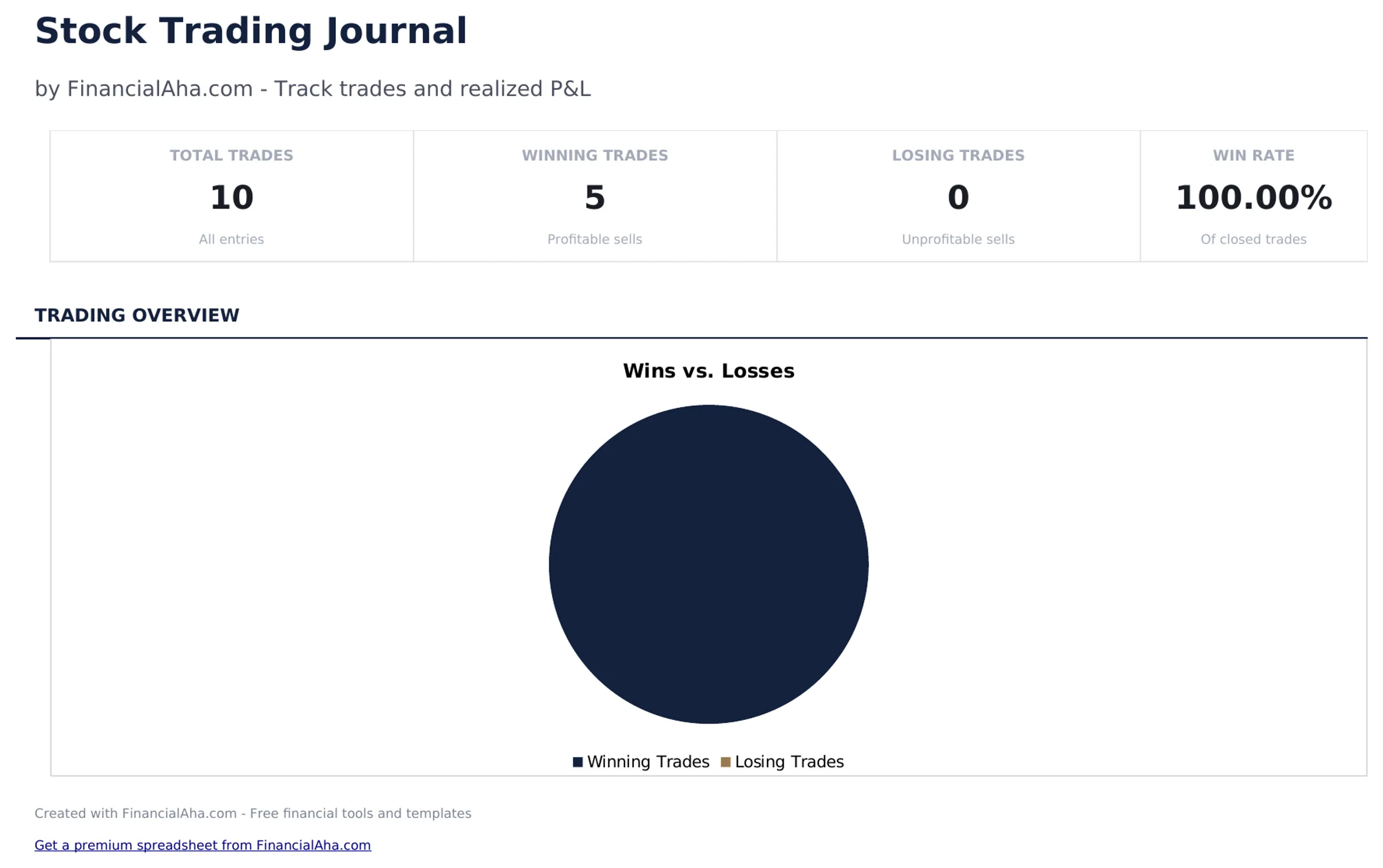Image resolution: width=1383 pixels, height=868 pixels.
Task: Click the Created with FinancialAha.com footer text
Action: pyautogui.click(x=253, y=813)
